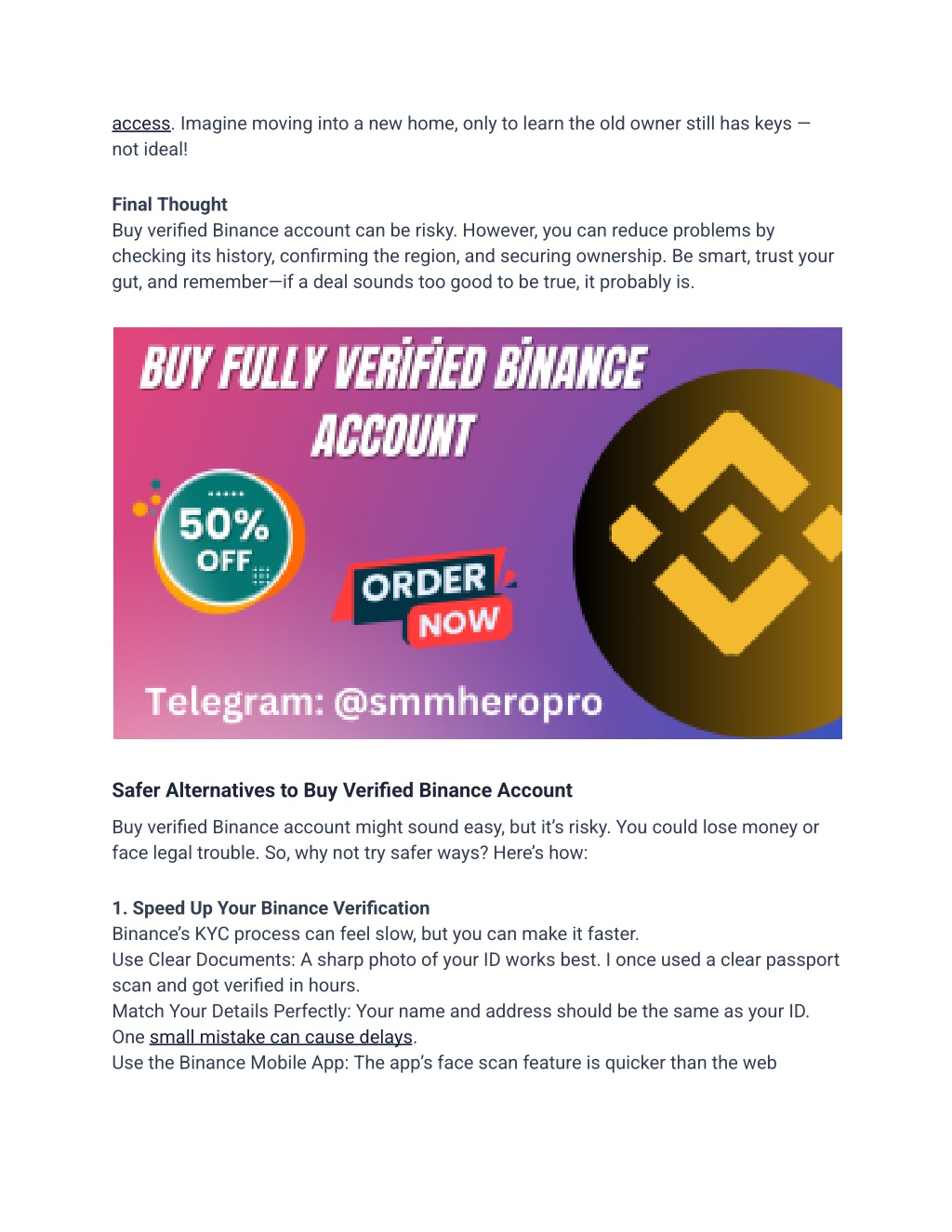Click the small center diamond of the Binance logo
952x1232 pixels.
click(732, 533)
